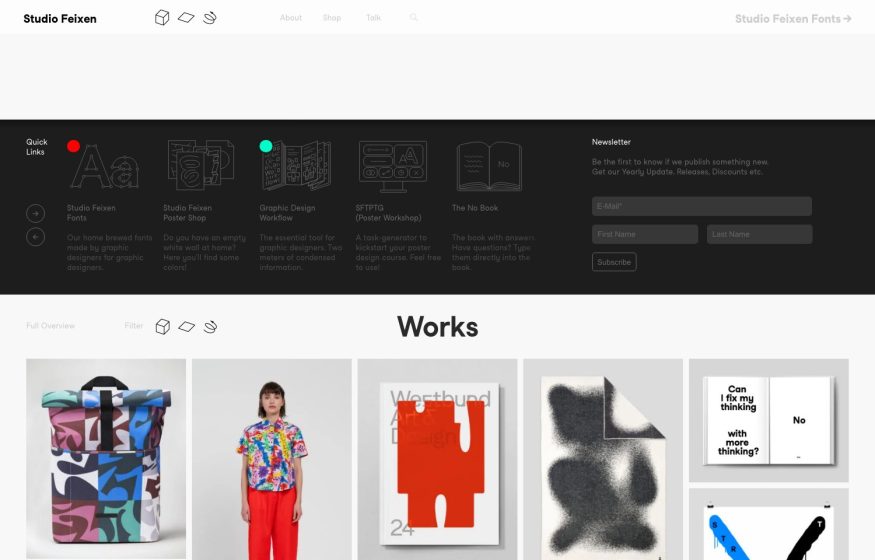Image resolution: width=875 pixels, height=560 pixels.
Task: Click the Quick Links previous arrow circle
Action: click(x=36, y=237)
